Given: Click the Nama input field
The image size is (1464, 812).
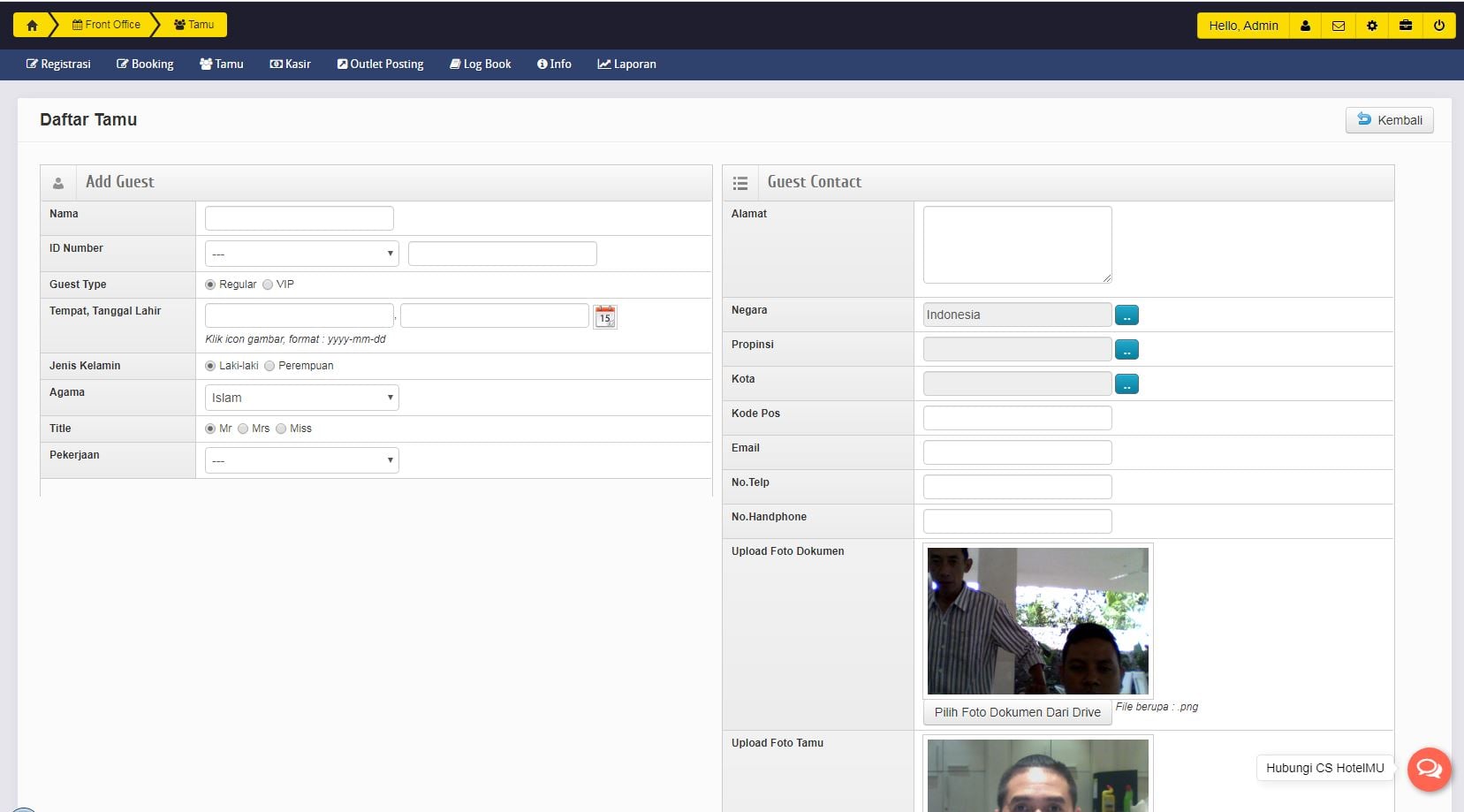Looking at the screenshot, I should [299, 218].
